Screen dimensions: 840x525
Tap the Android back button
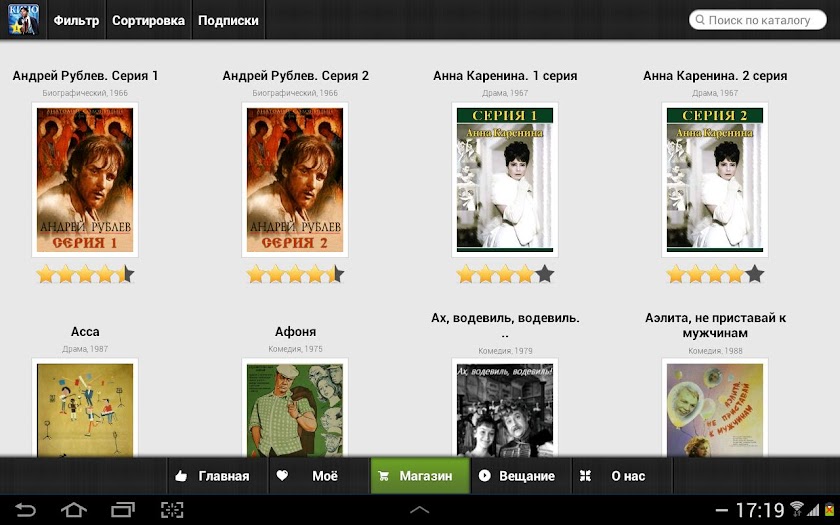click(x=25, y=509)
